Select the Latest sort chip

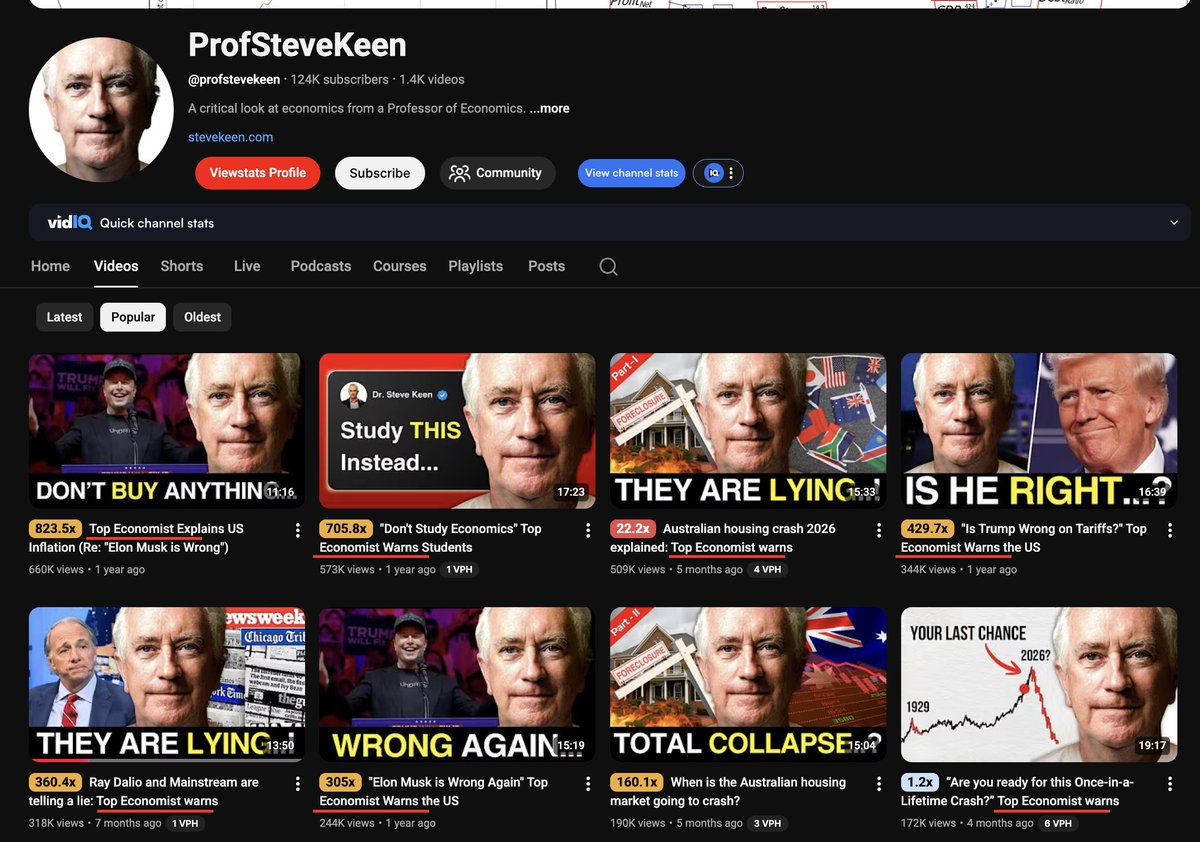[x=64, y=317]
